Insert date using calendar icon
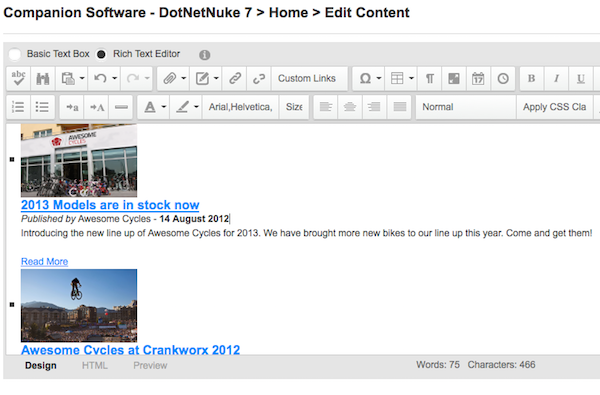This screenshot has height=395, width=600. point(478,78)
